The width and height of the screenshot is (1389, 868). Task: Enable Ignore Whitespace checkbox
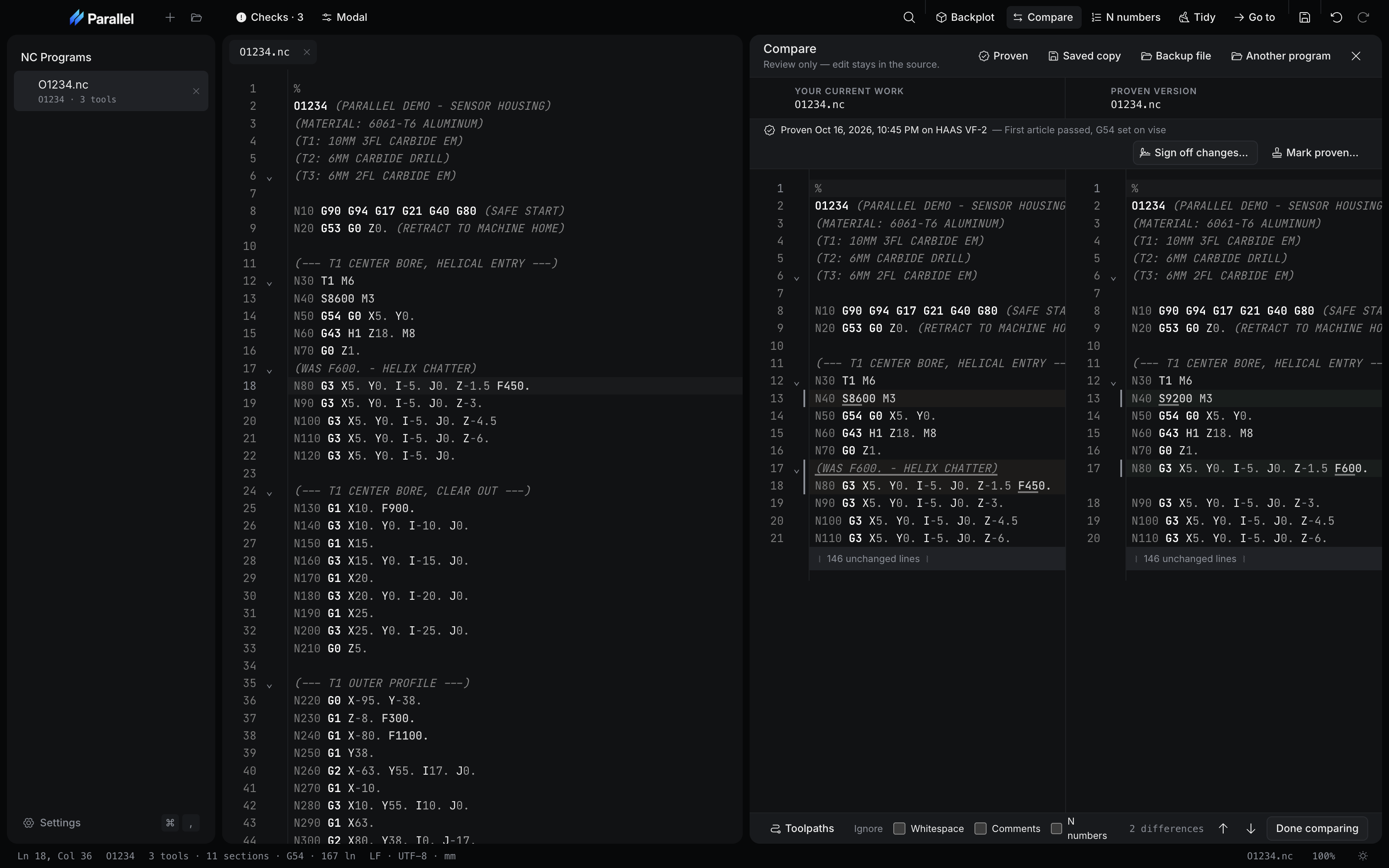pyautogui.click(x=899, y=829)
